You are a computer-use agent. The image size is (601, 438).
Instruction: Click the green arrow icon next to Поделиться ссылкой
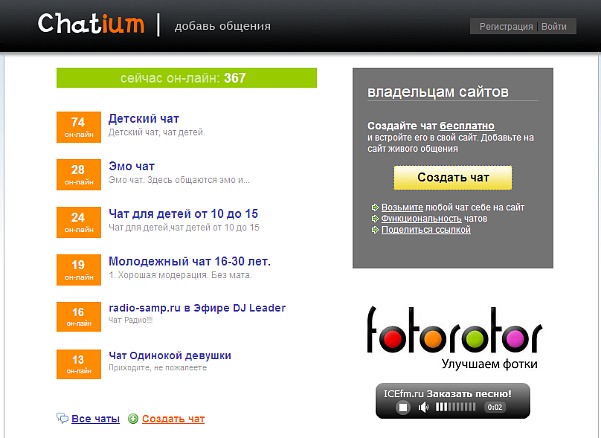[x=375, y=230]
